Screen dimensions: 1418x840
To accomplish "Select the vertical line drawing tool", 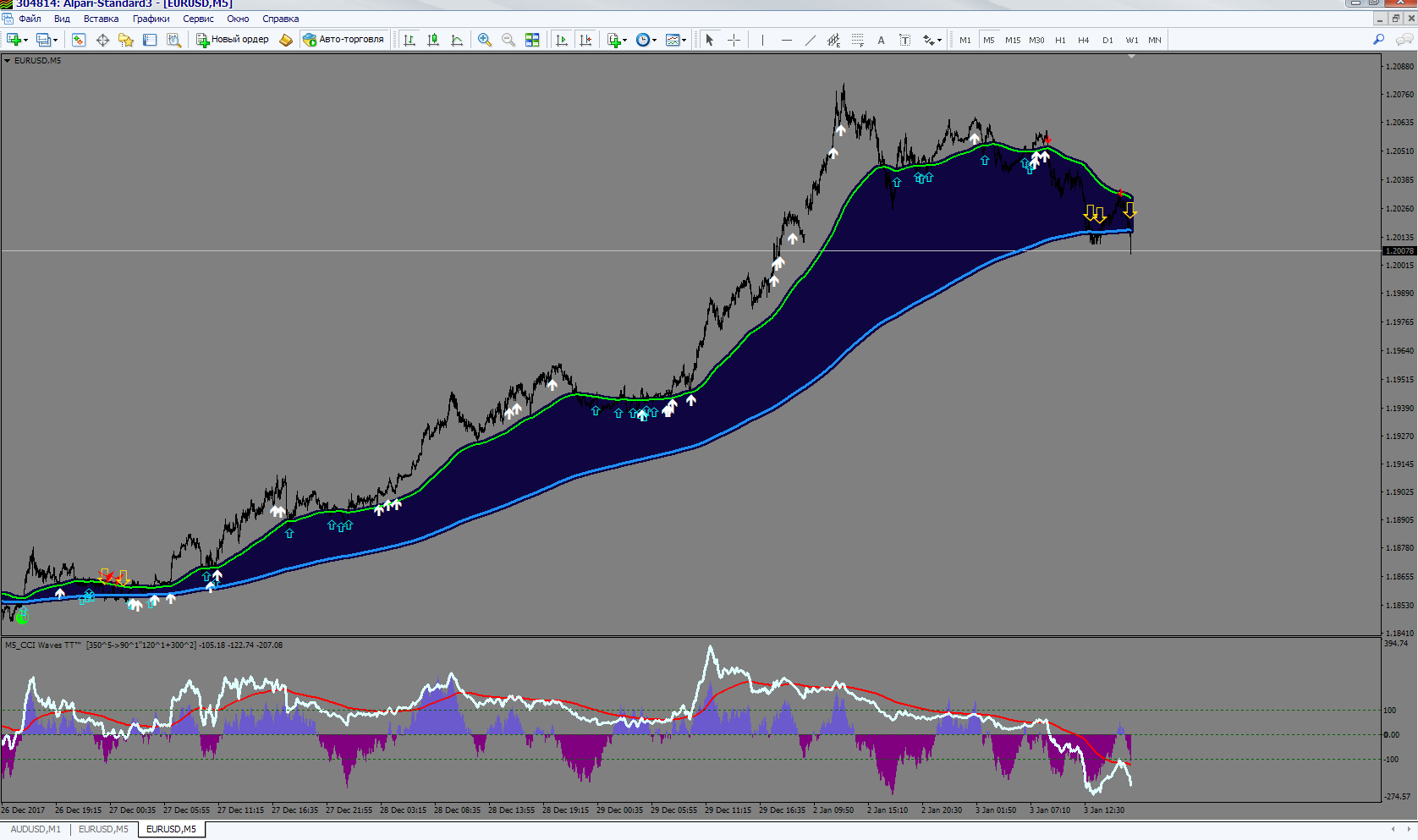I will tap(762, 40).
